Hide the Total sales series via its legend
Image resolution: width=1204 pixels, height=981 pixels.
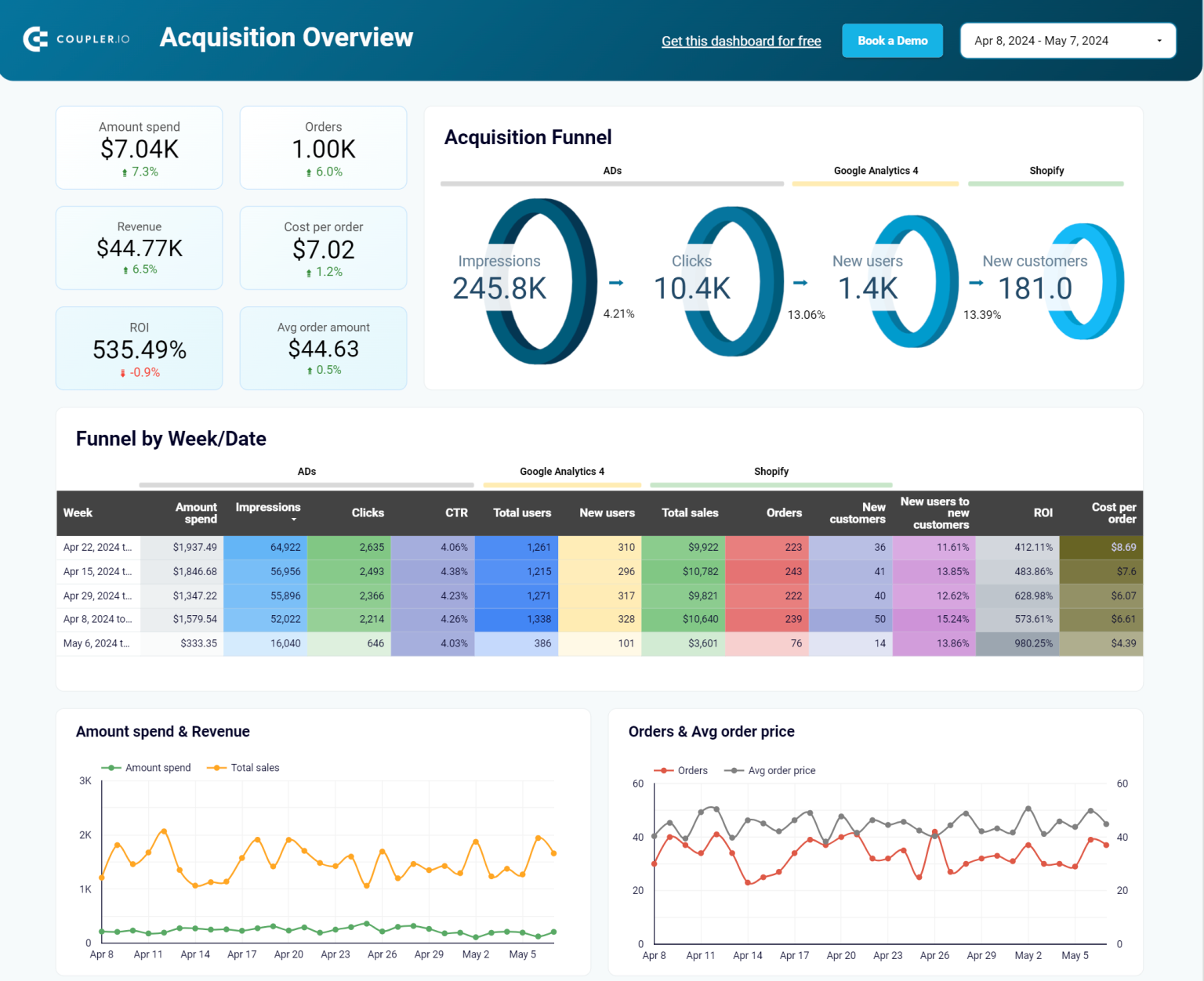tap(243, 768)
